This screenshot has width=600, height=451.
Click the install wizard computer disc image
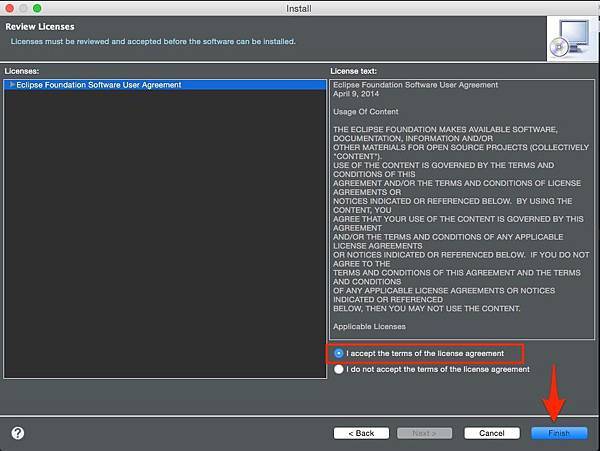571,38
